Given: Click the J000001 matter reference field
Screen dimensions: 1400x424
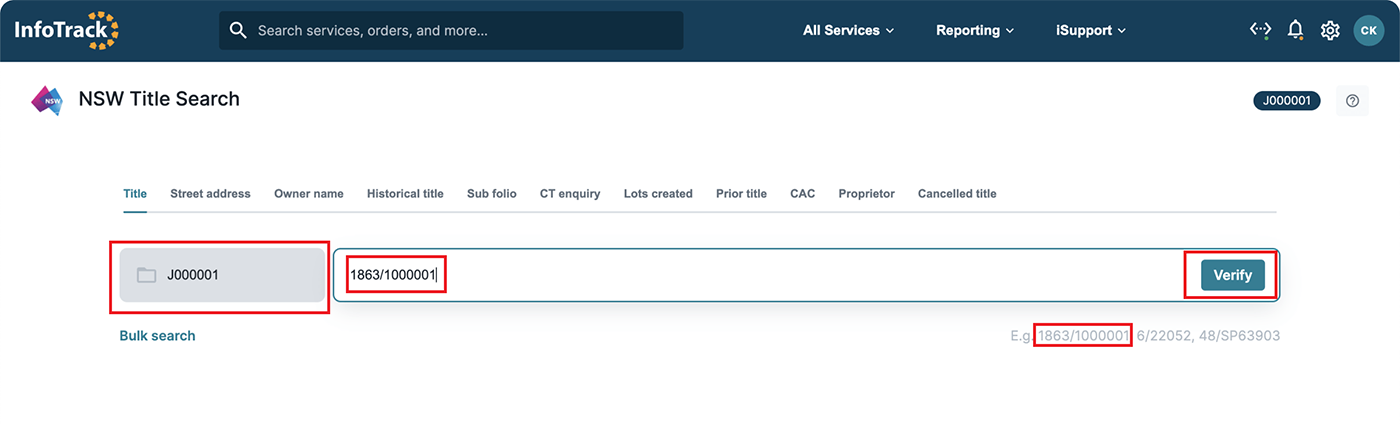Looking at the screenshot, I should point(222,275).
